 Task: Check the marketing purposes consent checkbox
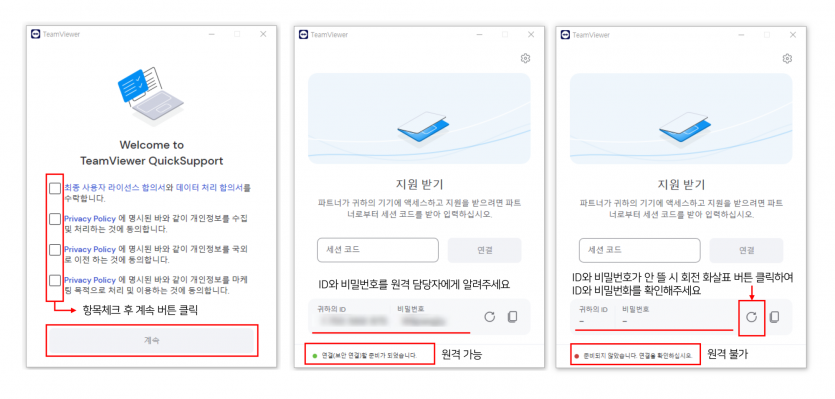click(x=55, y=280)
